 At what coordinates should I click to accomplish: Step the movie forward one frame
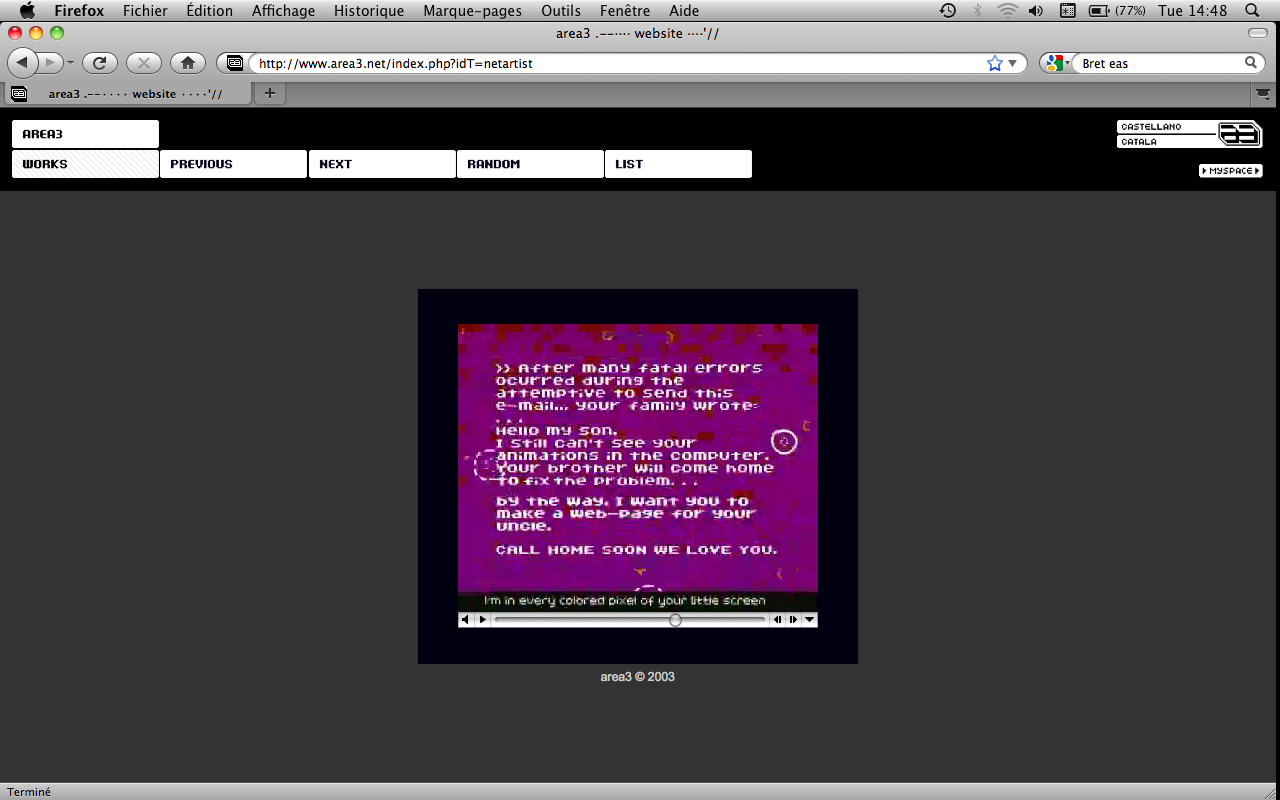pos(793,620)
